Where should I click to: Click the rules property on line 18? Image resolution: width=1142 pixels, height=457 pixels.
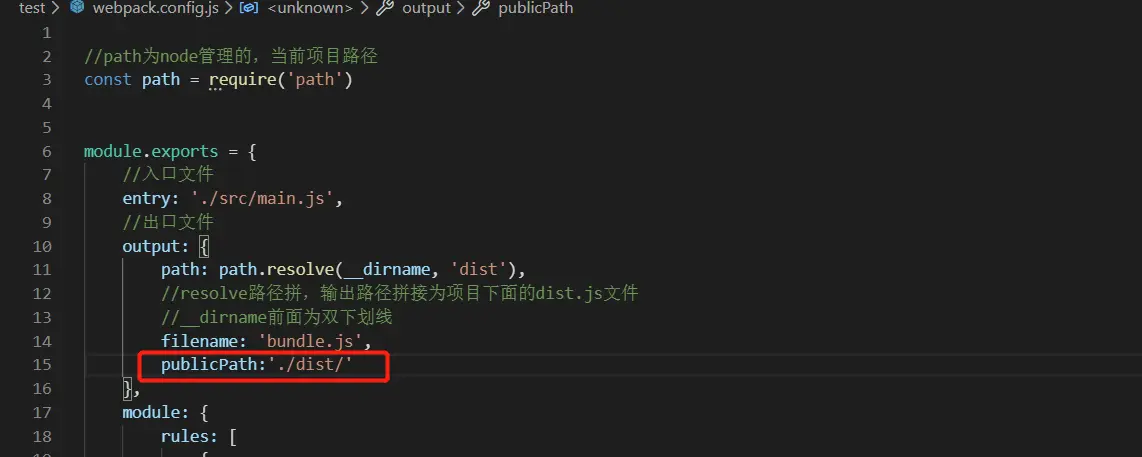[x=185, y=436]
